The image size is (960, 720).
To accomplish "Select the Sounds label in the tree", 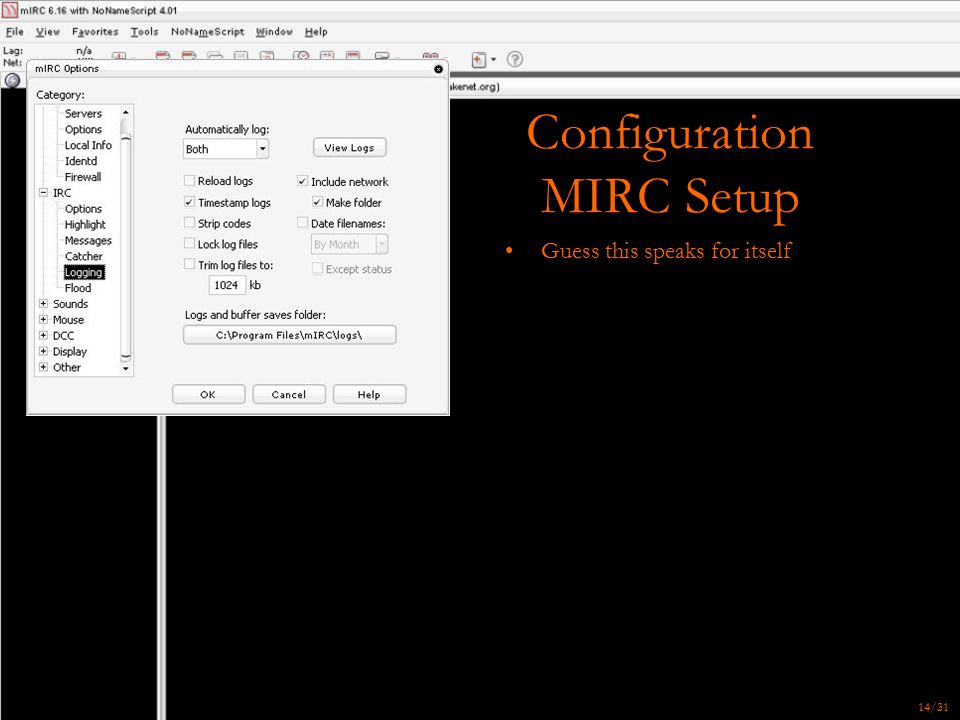I will pyautogui.click(x=70, y=304).
